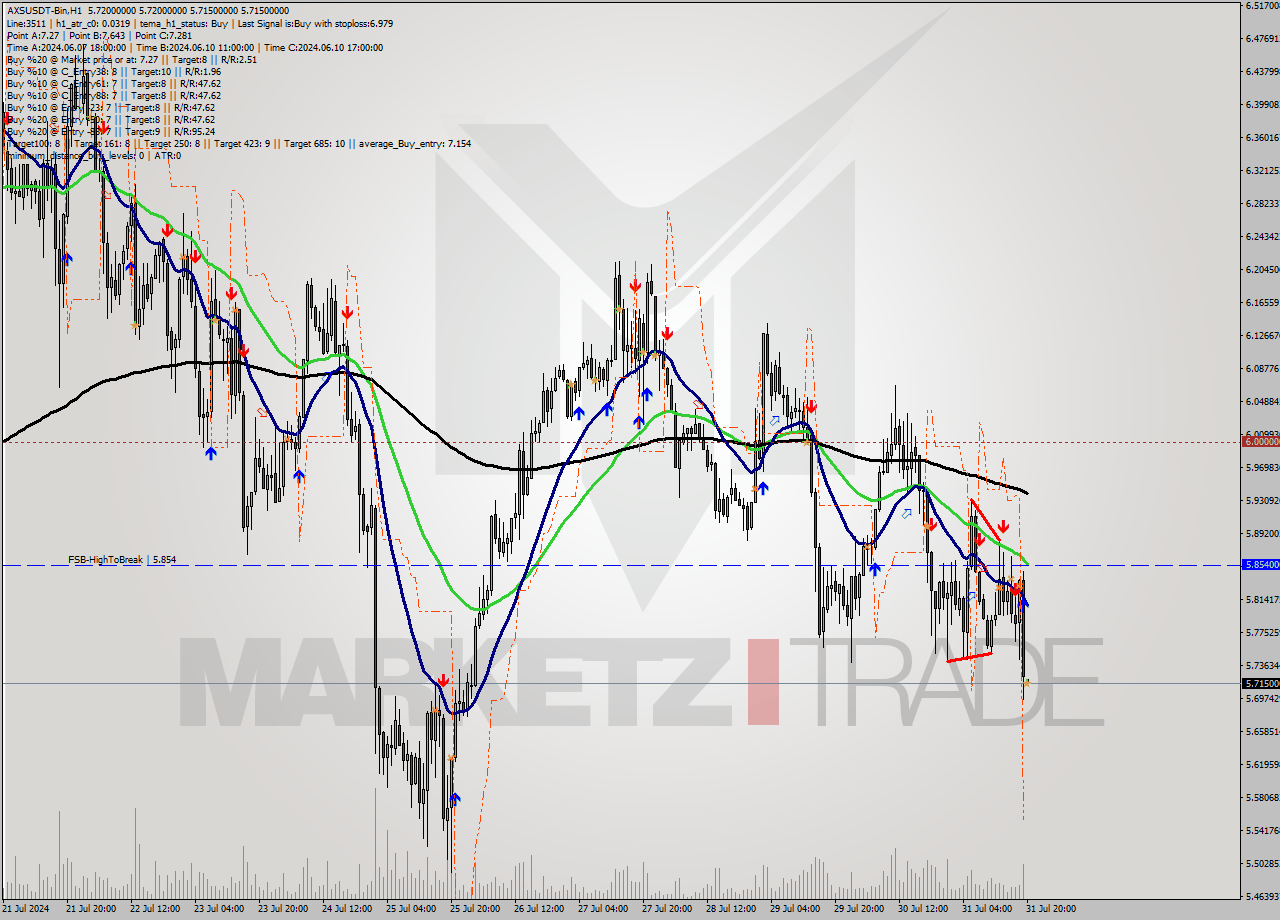Viewport: 1280px width, 920px height.
Task: Click the 5.658 price axis label
Action: click(1262, 732)
